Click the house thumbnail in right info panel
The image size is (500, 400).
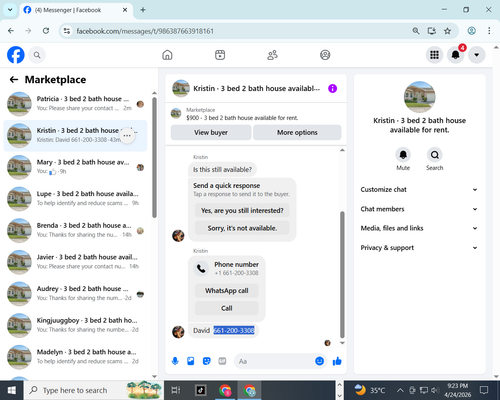(x=419, y=97)
